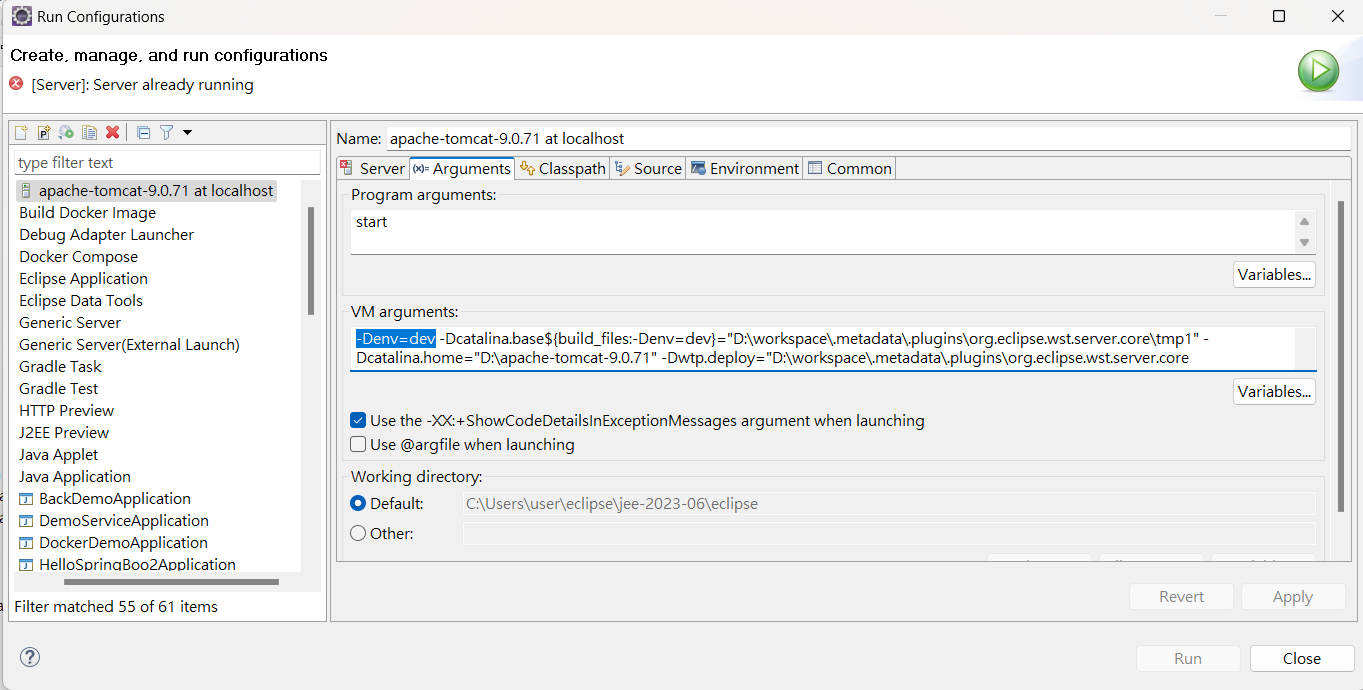Image resolution: width=1363 pixels, height=690 pixels.
Task: Open the Source tab
Action: coord(648,168)
